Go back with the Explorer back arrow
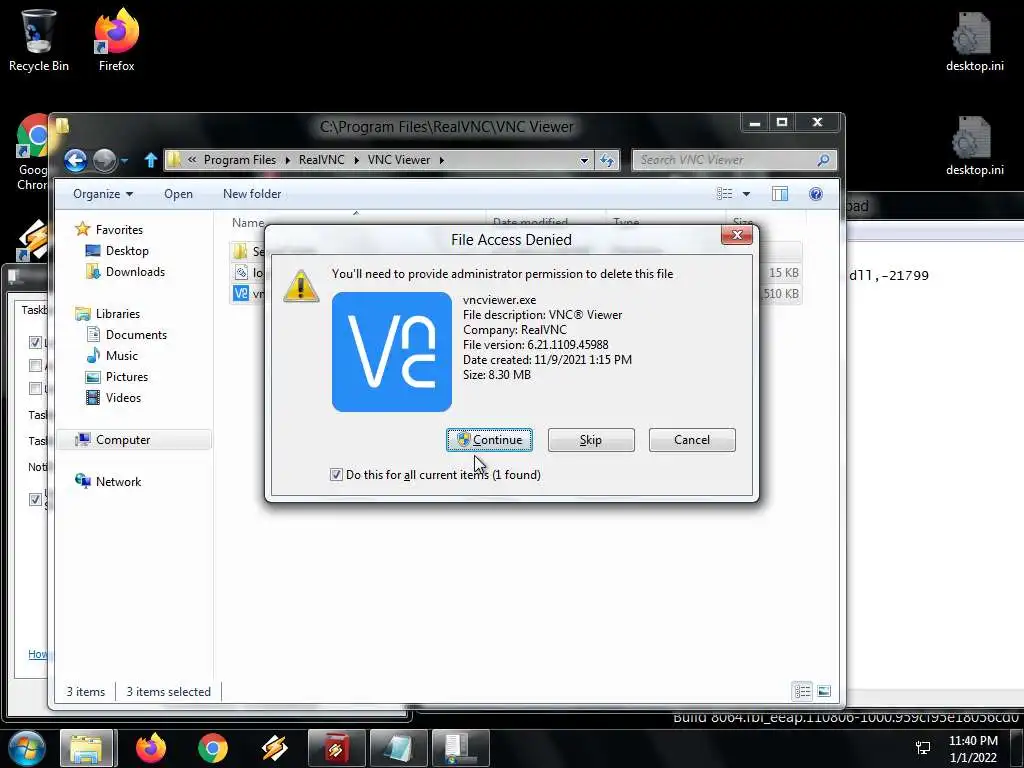The width and height of the screenshot is (1024, 768). (76, 160)
